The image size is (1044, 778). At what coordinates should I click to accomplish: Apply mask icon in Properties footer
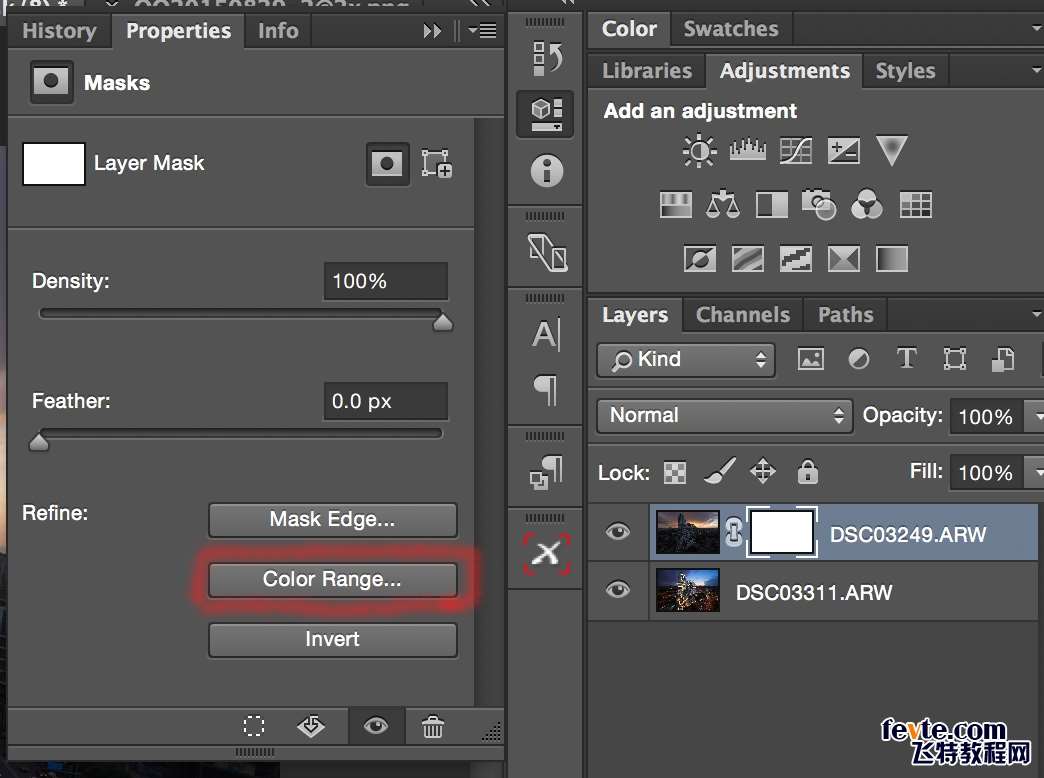pos(312,727)
